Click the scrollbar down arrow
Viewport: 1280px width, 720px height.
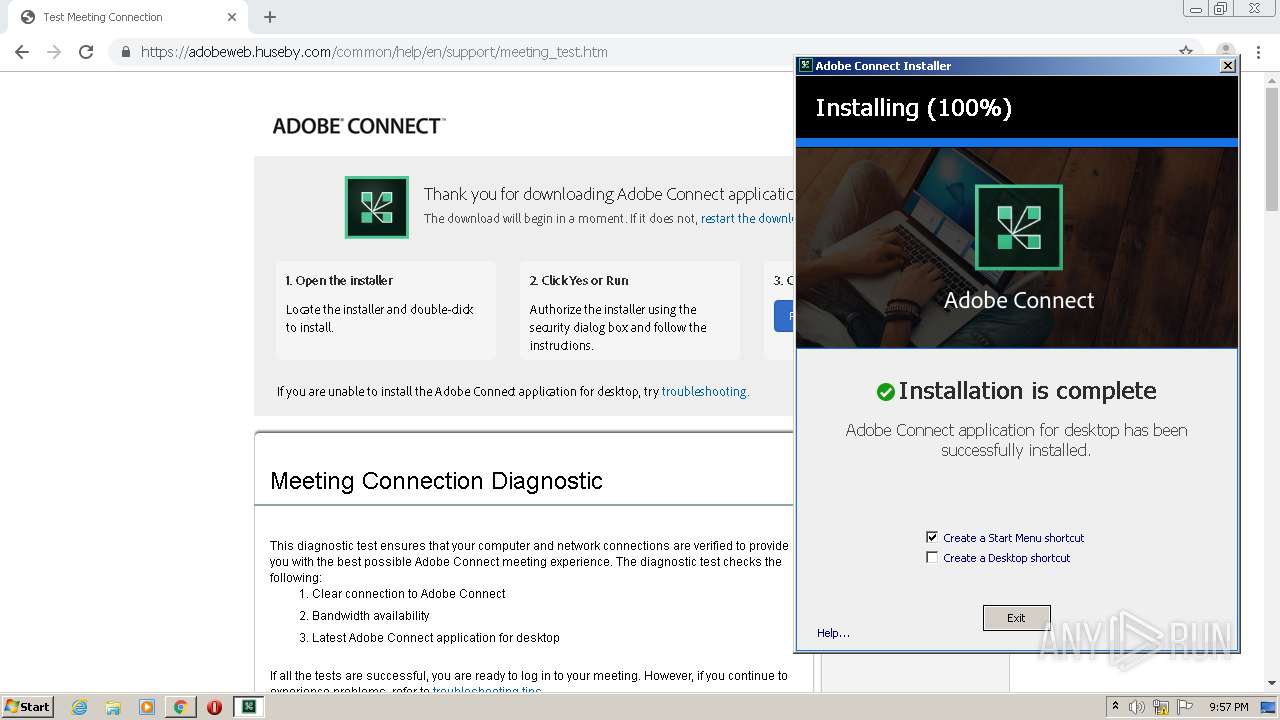coord(1272,684)
